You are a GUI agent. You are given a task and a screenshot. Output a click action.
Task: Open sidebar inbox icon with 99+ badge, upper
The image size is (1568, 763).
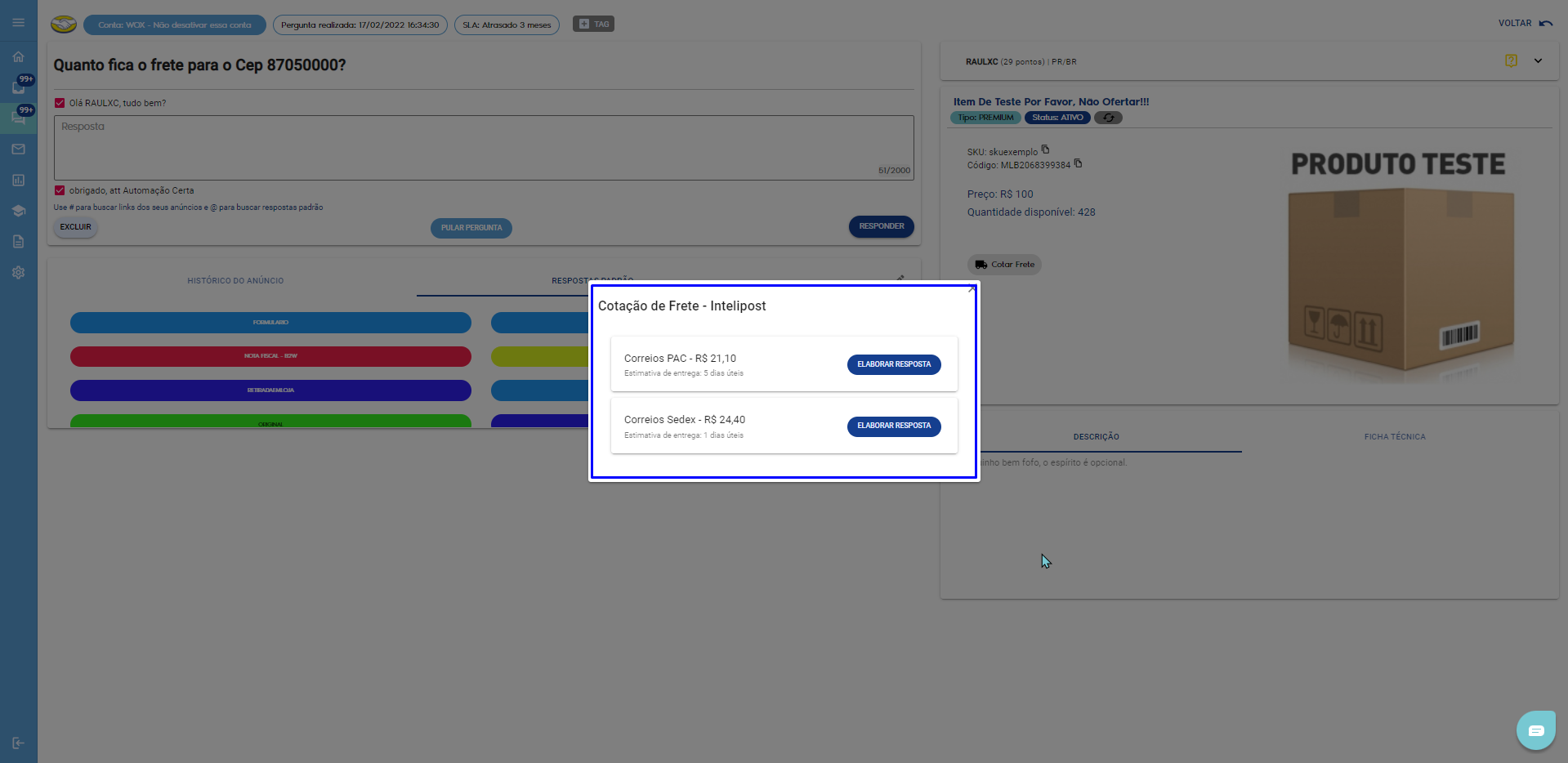point(18,87)
